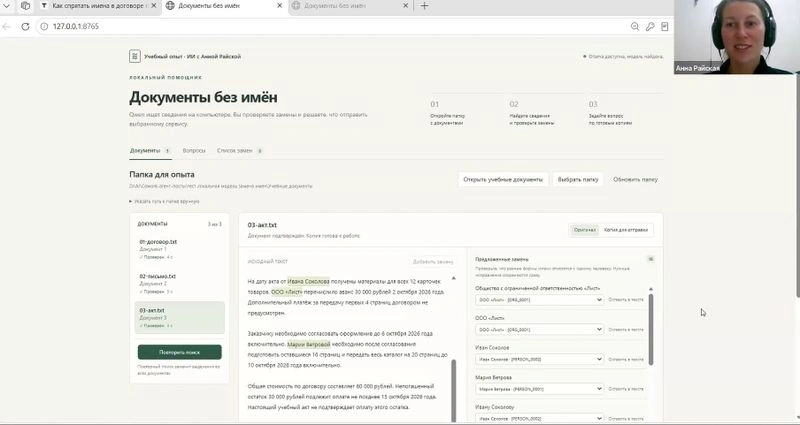The image size is (800, 425).
Task: Click 'Открыть учебные документы' button
Action: point(503,180)
